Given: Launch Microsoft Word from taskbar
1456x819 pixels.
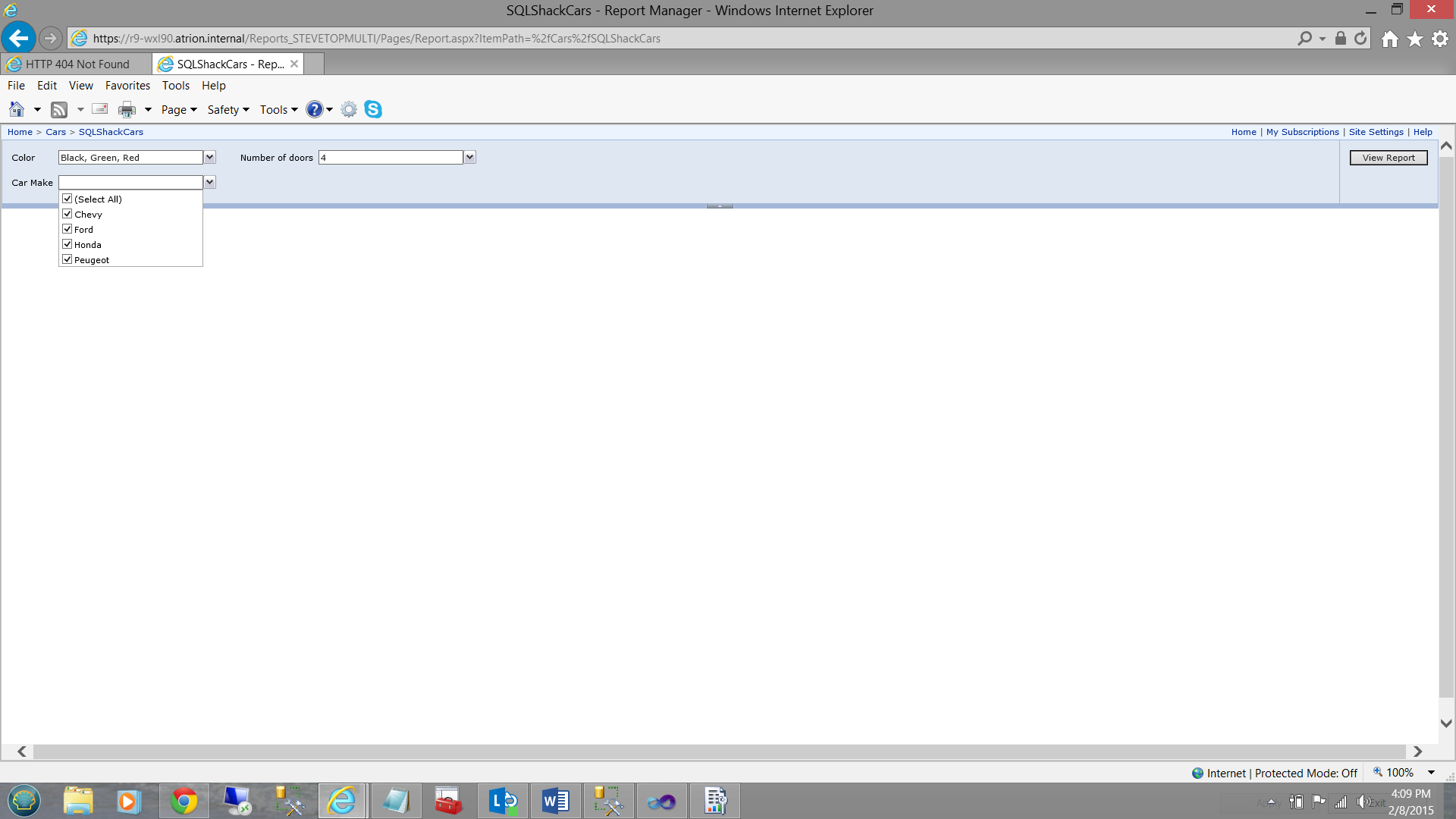Looking at the screenshot, I should 555,801.
